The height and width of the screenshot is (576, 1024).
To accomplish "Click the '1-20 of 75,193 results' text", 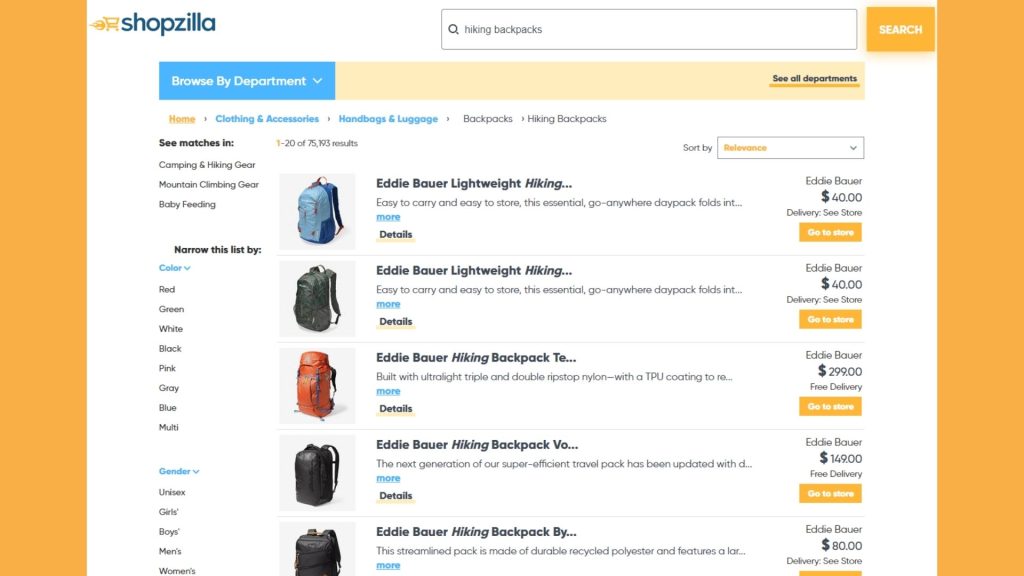I will click(x=317, y=143).
